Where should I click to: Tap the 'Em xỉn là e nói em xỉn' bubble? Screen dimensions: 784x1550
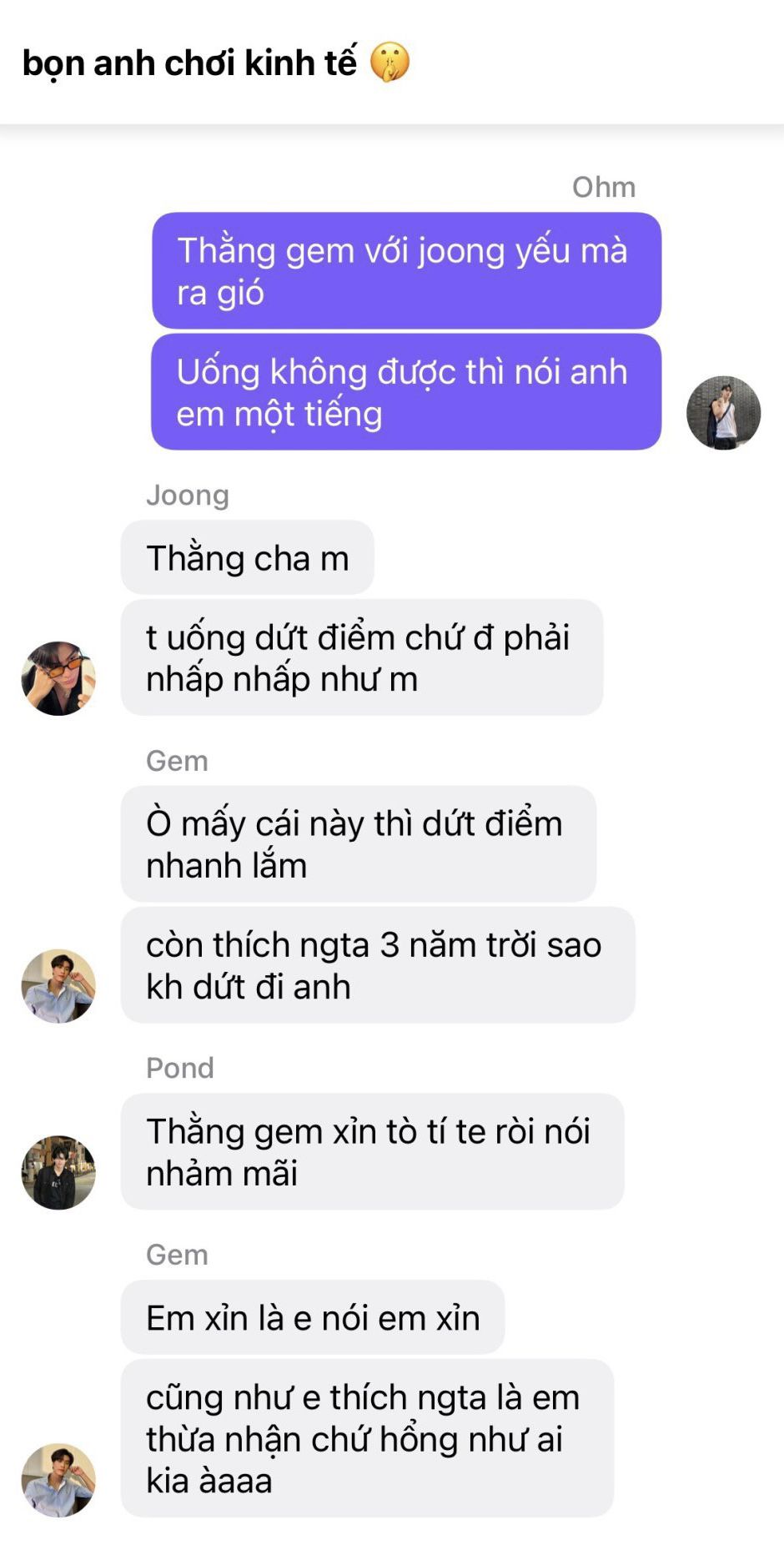pos(313,1317)
